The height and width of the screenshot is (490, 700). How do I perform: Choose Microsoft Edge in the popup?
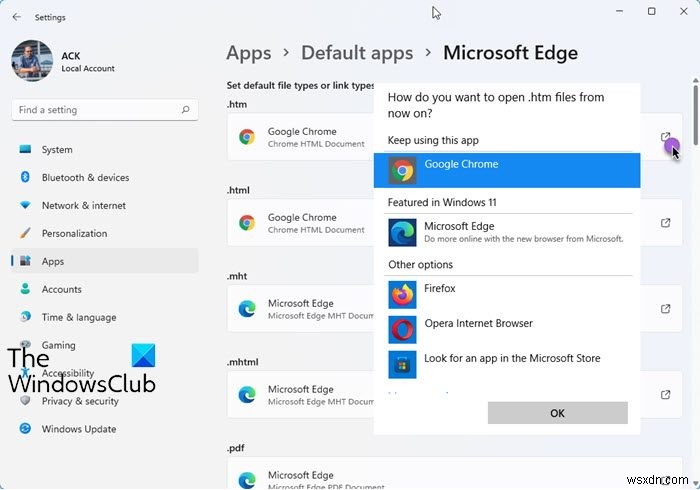(x=508, y=233)
